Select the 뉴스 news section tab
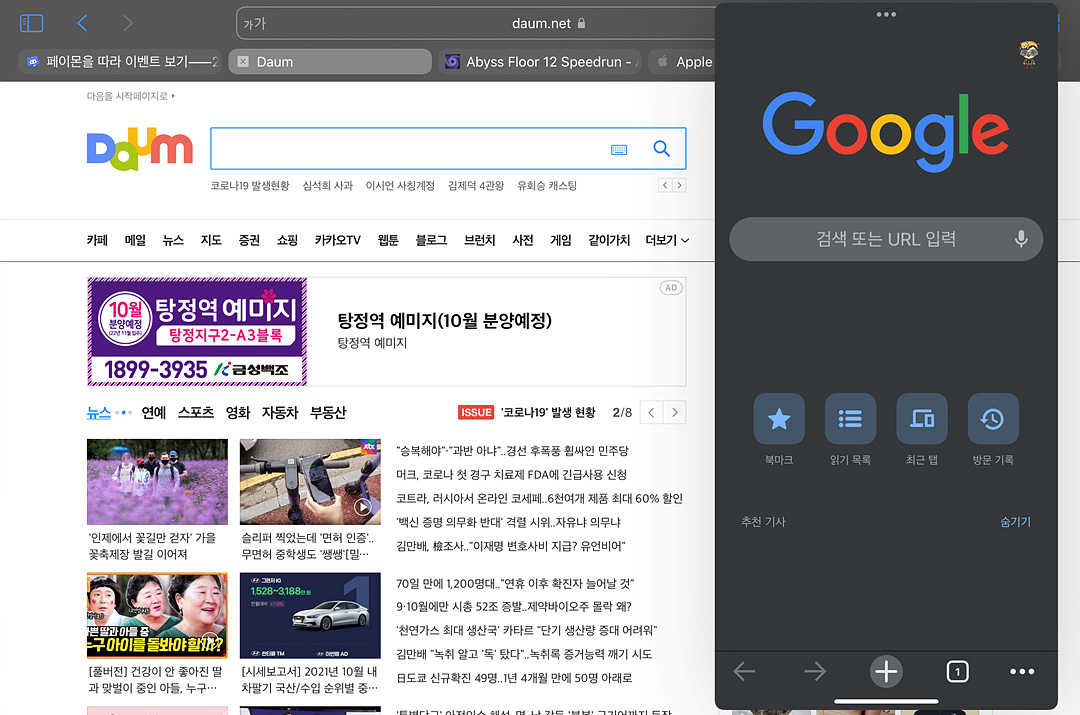 point(98,412)
